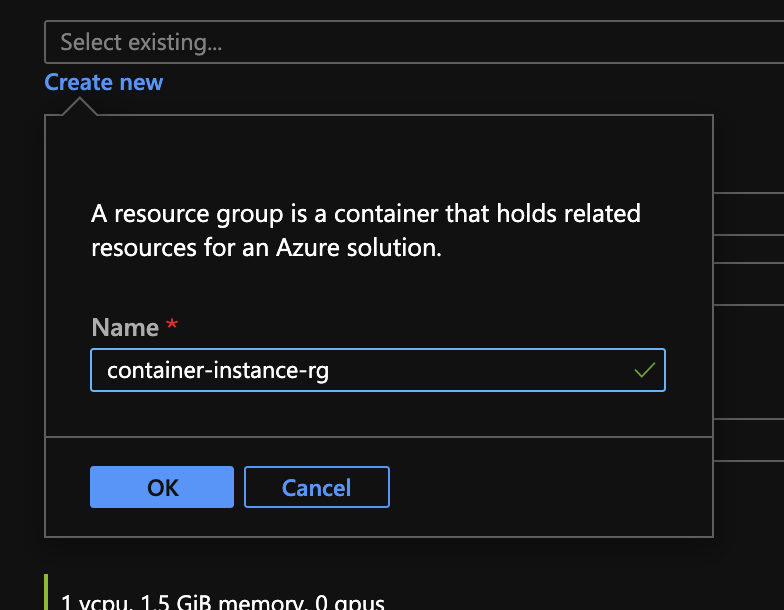784x610 pixels.
Task: Click the callout pointer arrow under Create new
Action: (79, 106)
